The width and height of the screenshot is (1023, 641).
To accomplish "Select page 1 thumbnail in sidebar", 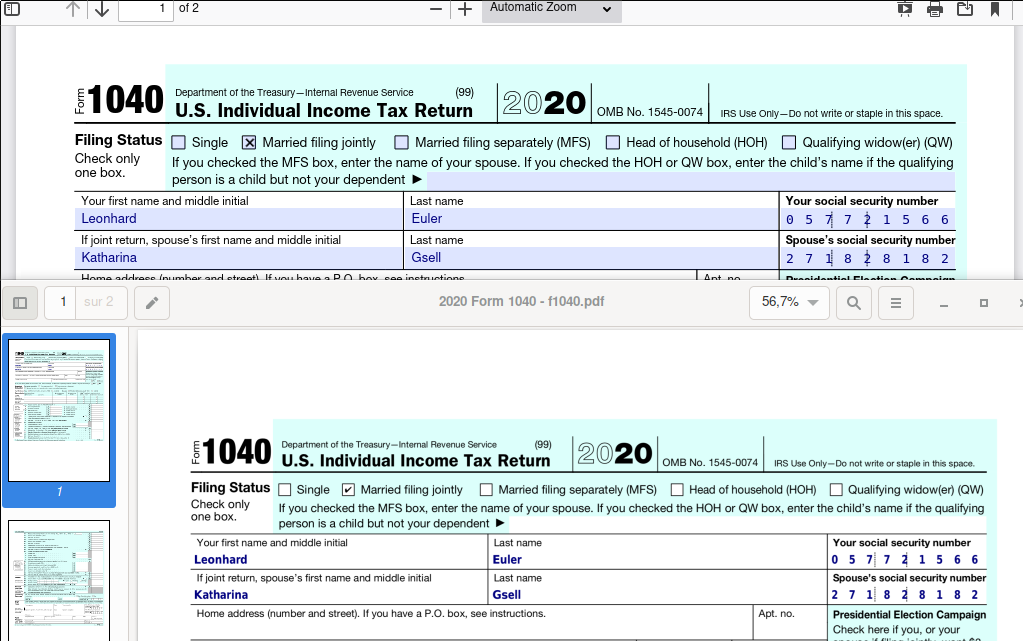I will 59,411.
